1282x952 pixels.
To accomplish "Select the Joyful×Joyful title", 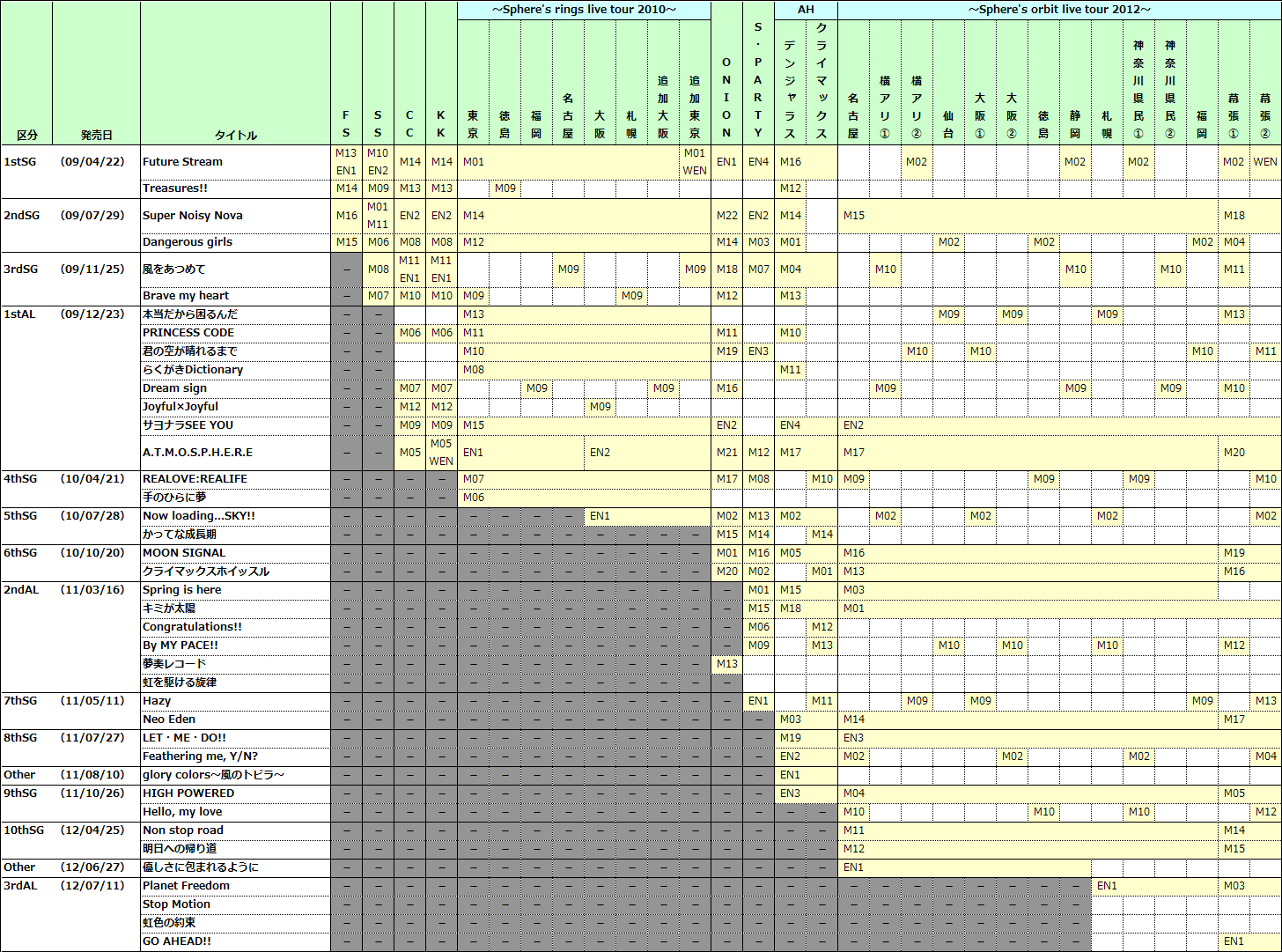I will [x=181, y=407].
